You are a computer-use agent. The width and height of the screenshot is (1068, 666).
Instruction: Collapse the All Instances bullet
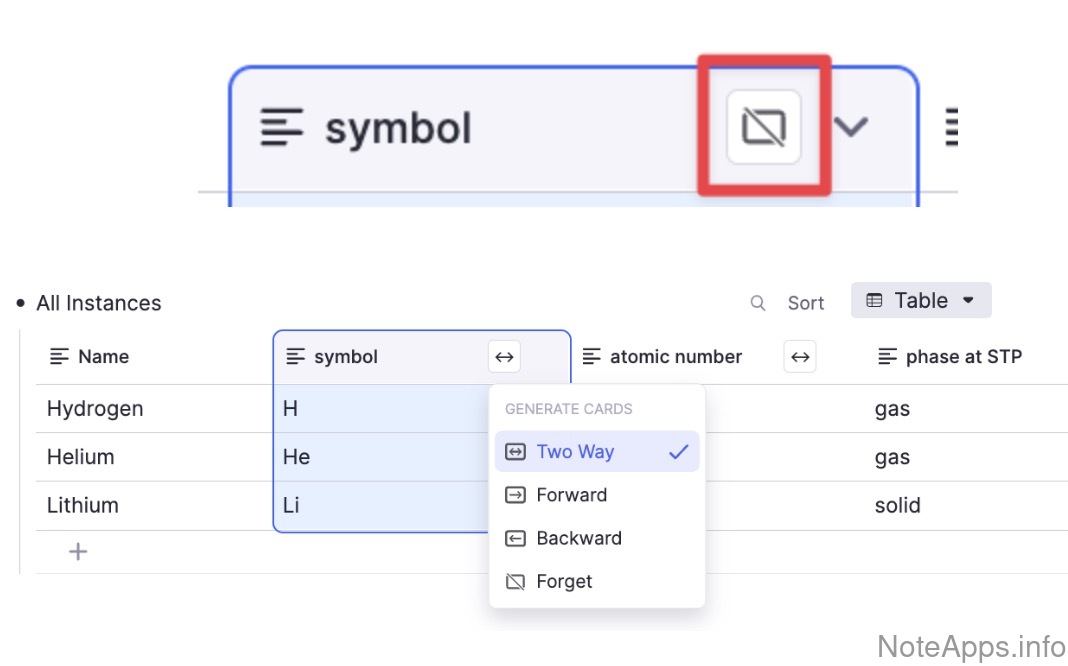click(21, 303)
